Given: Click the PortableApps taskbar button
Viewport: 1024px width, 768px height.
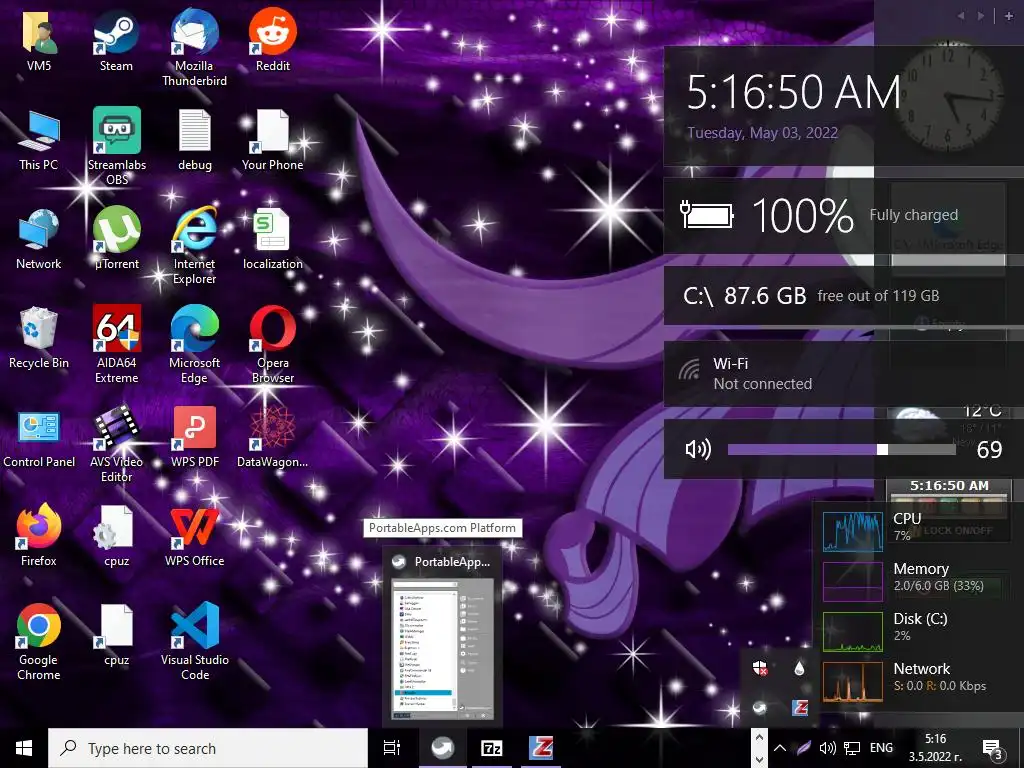Looking at the screenshot, I should (x=442, y=748).
